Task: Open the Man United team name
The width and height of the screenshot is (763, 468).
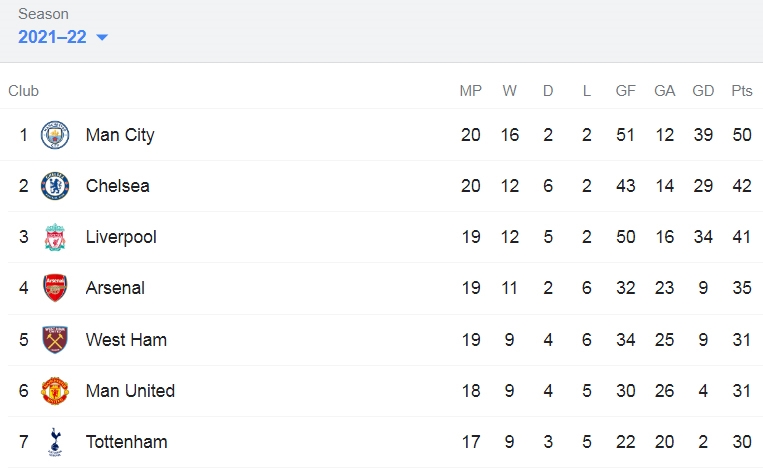Action: (x=130, y=391)
